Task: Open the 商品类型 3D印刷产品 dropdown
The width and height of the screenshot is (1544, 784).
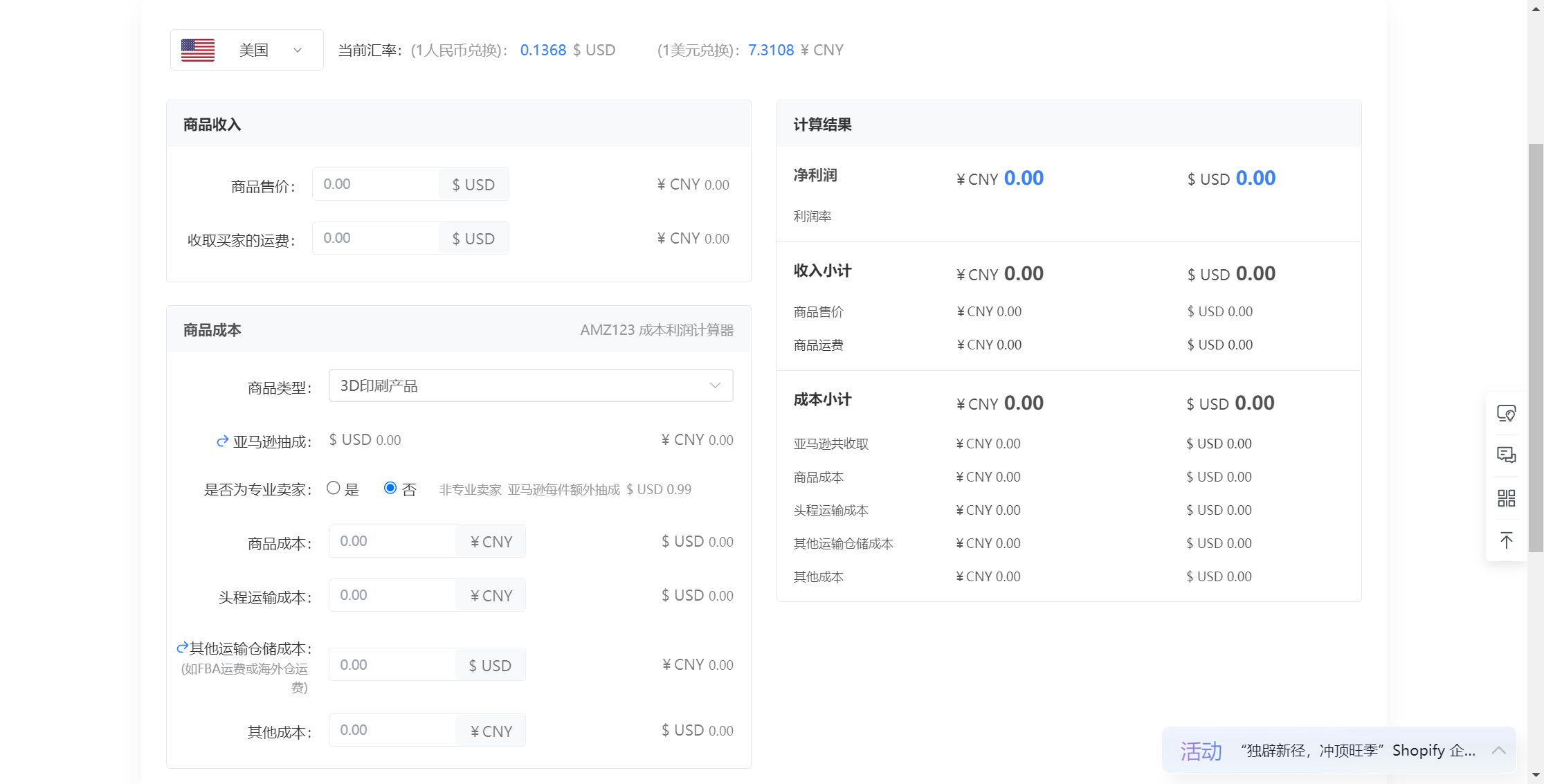Action: click(531, 385)
